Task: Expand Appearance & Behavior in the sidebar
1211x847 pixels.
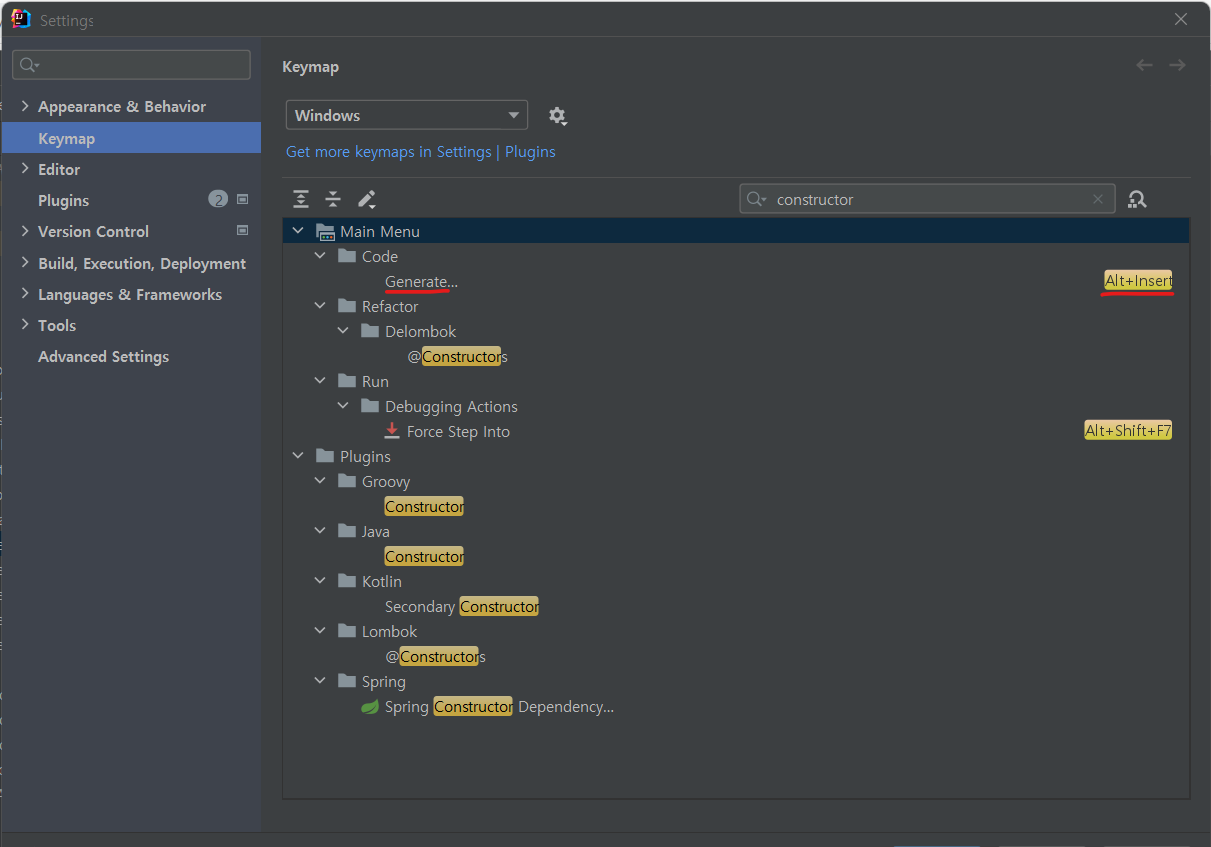Action: [25, 106]
